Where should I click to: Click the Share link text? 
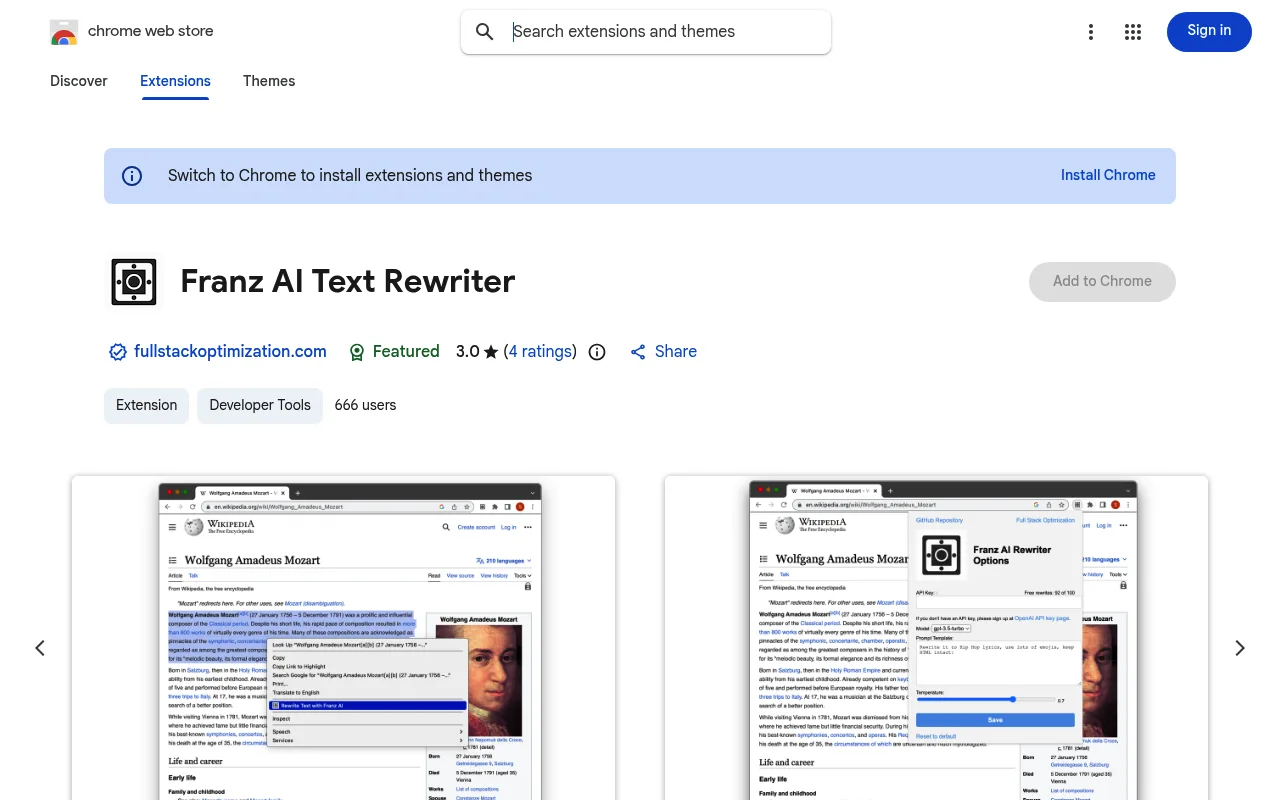pyautogui.click(x=676, y=352)
